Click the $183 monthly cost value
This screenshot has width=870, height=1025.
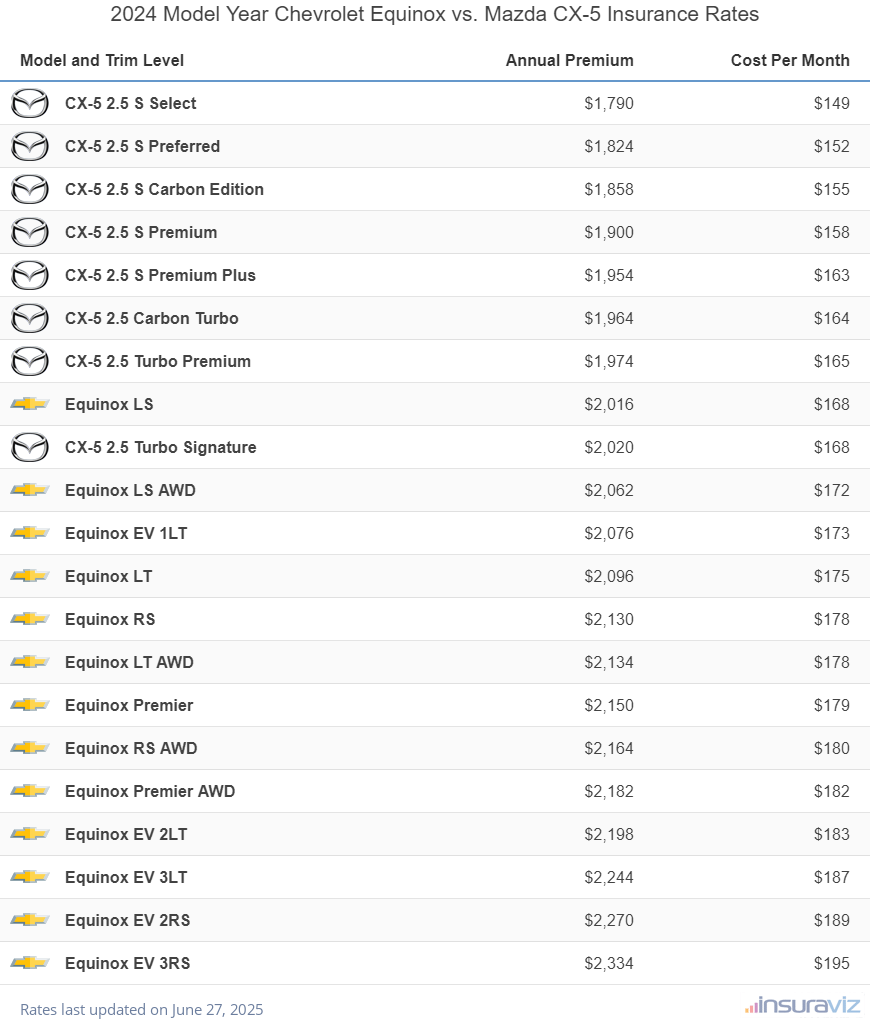(831, 834)
